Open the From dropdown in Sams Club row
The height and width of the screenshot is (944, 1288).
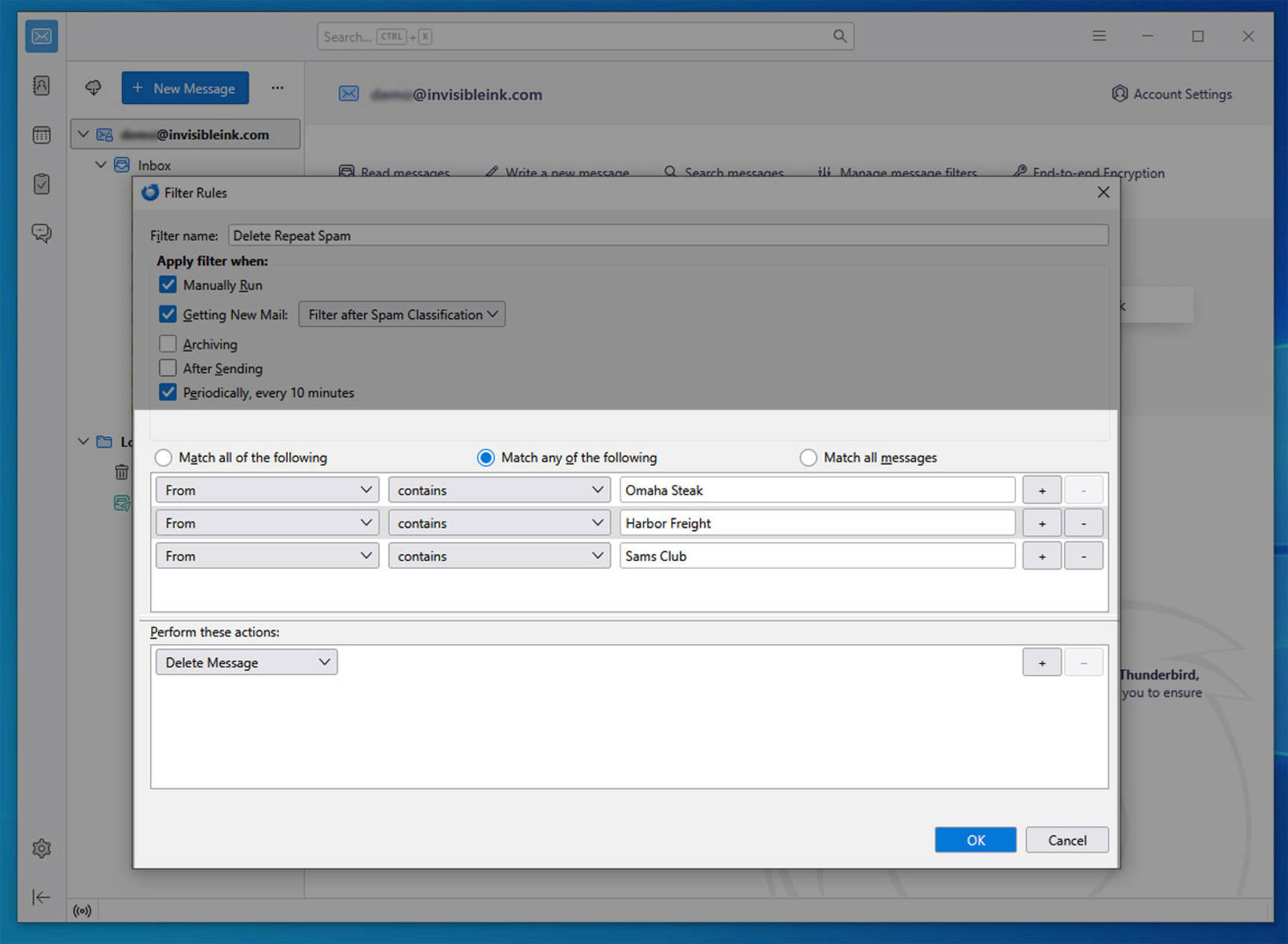(267, 556)
